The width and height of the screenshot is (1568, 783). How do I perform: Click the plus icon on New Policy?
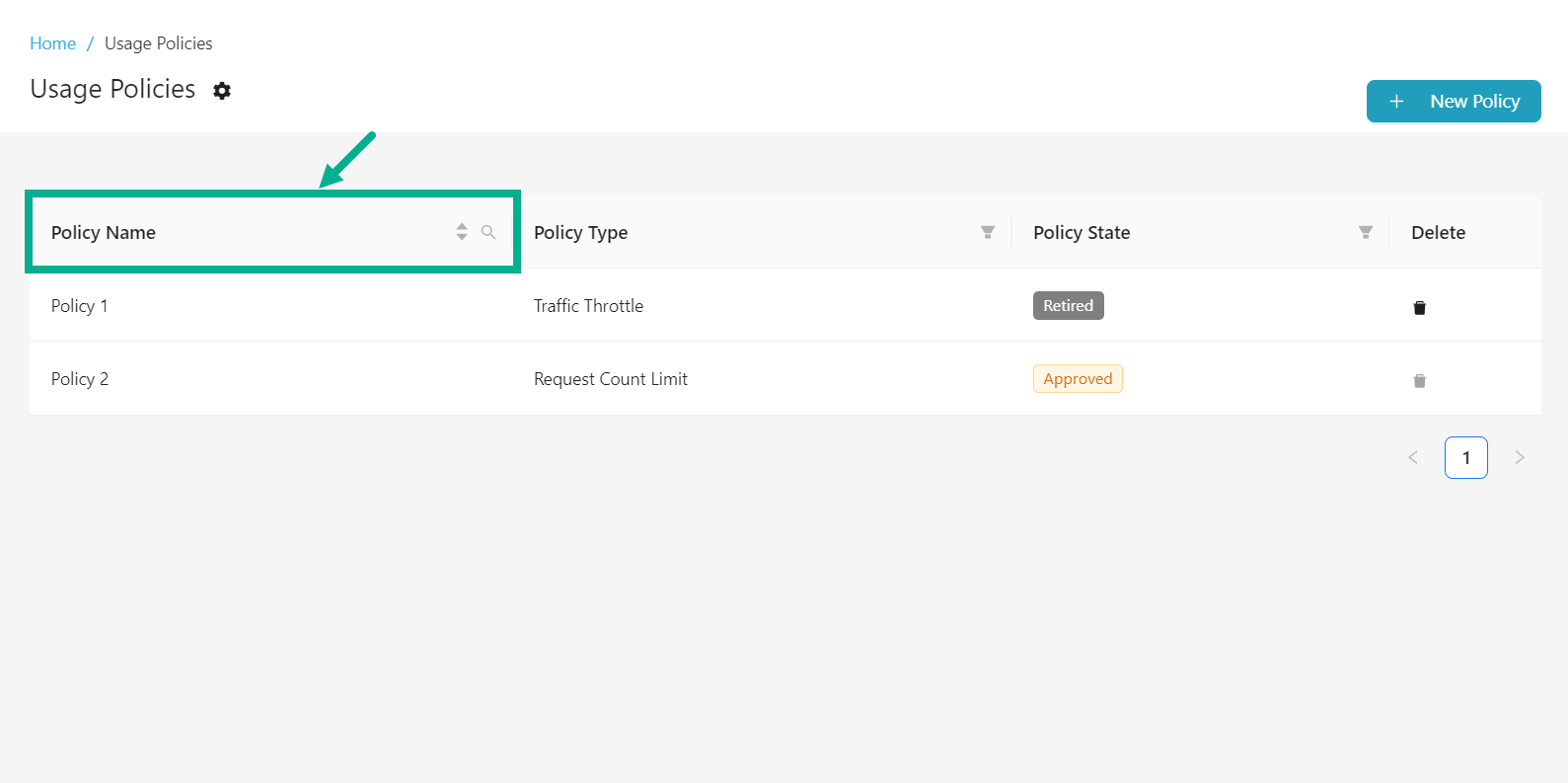click(x=1396, y=102)
